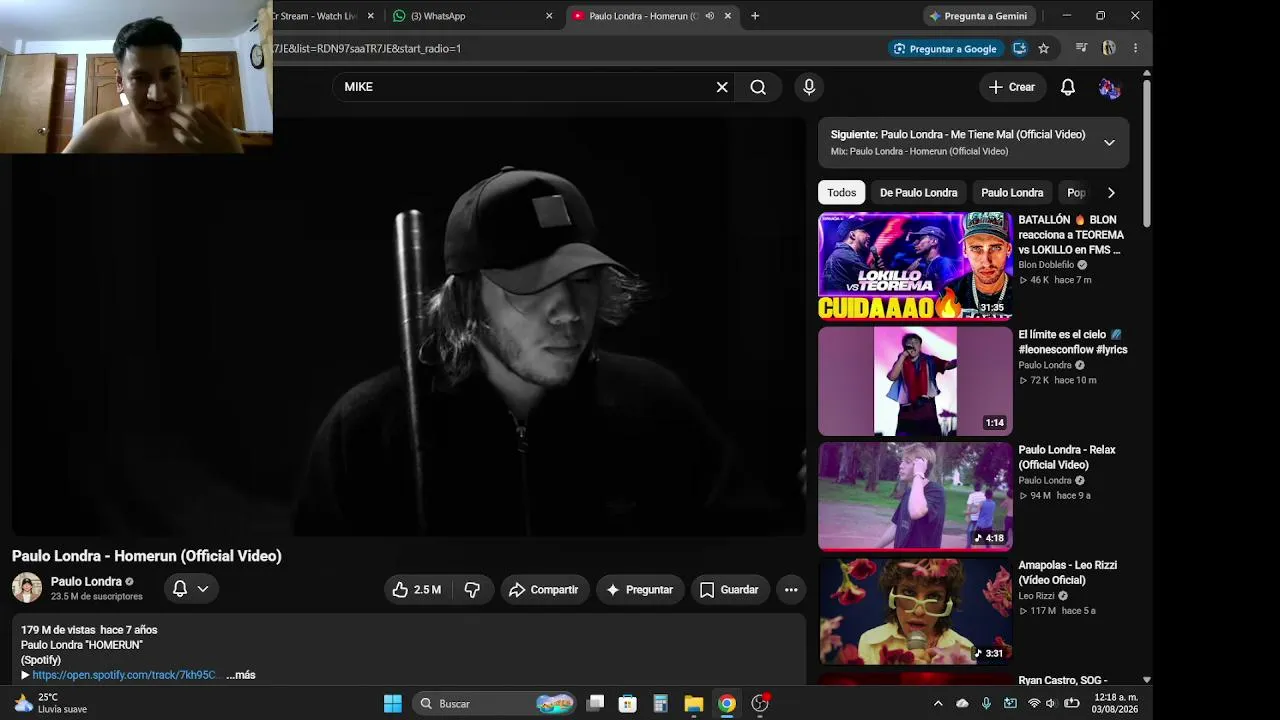The image size is (1280, 720).
Task: Select the De Paulo Londra filter chip
Action: 918,193
